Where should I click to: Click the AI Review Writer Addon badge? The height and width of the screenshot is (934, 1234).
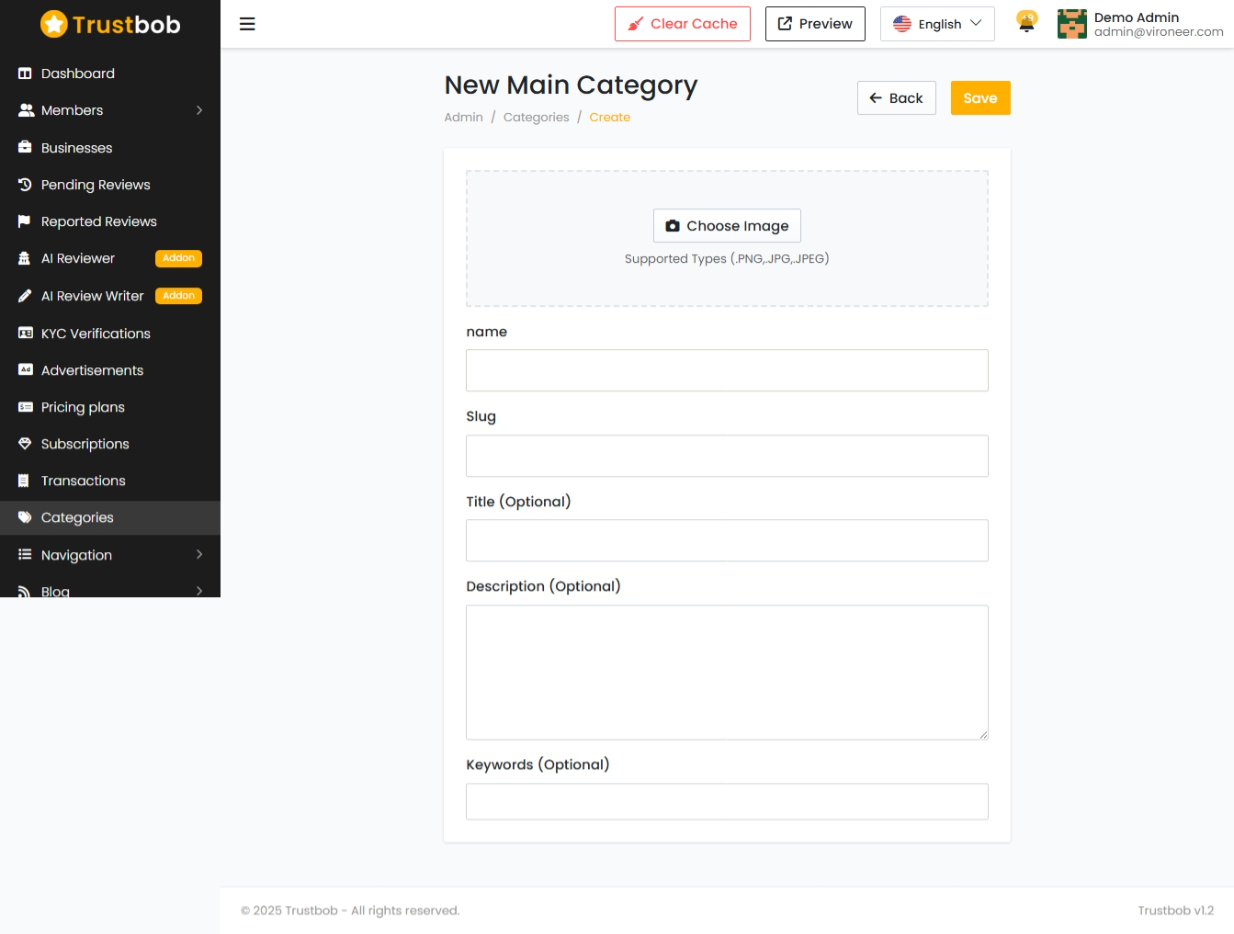179,296
